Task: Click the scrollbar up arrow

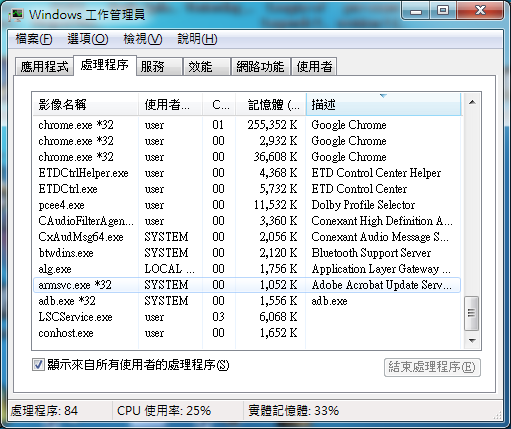Action: click(472, 102)
